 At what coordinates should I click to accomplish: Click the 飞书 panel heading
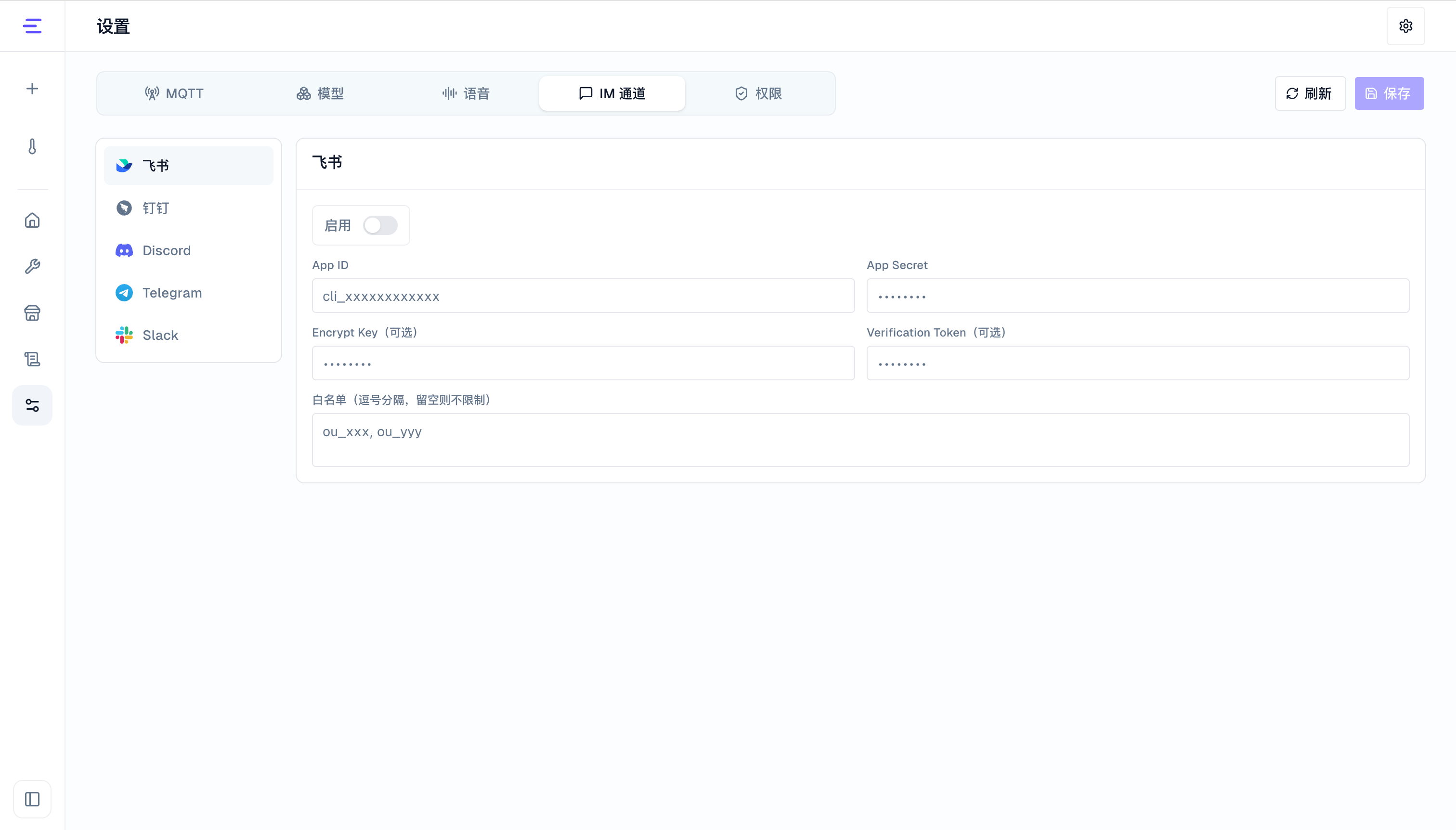(327, 162)
